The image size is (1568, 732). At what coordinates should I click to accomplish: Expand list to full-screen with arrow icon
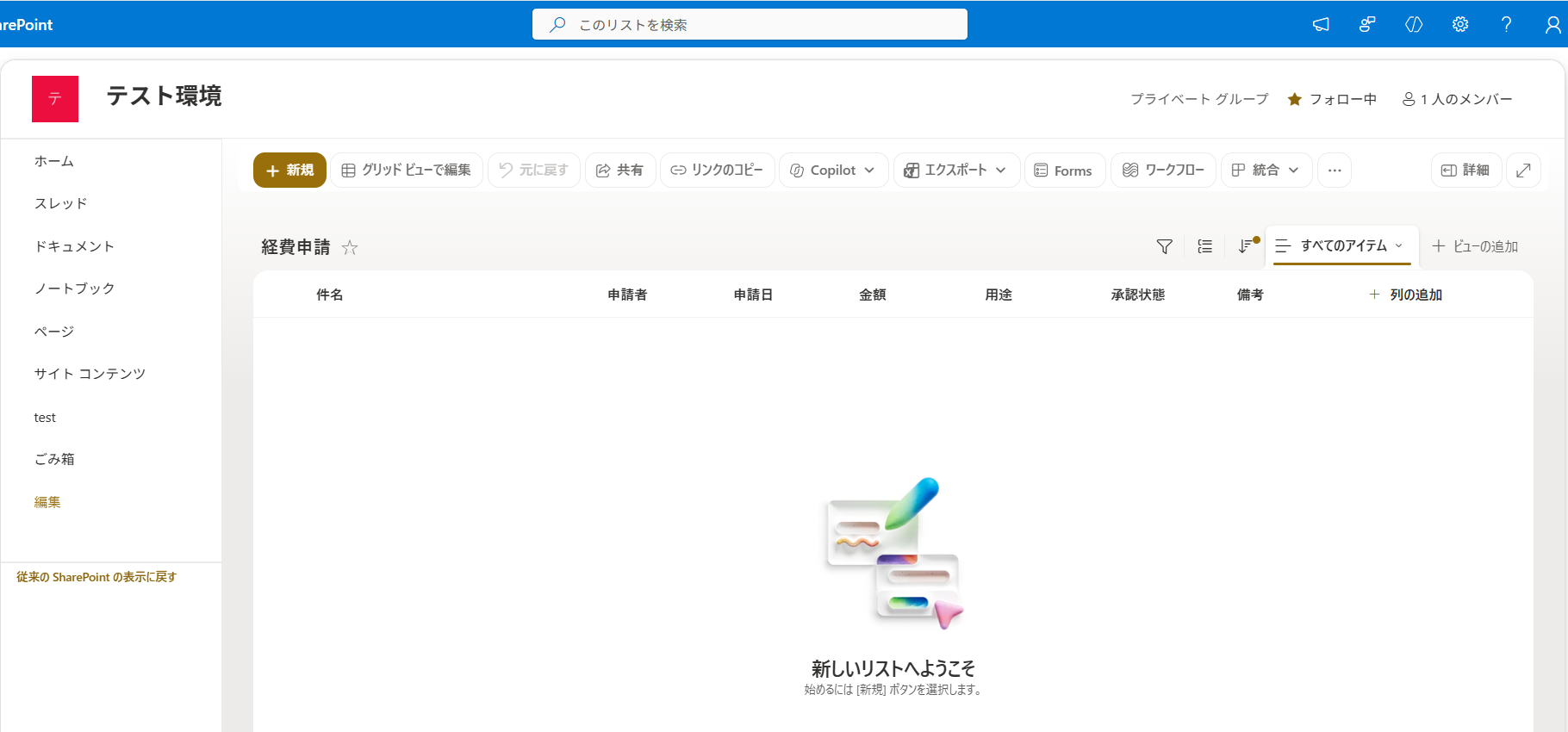click(1523, 170)
